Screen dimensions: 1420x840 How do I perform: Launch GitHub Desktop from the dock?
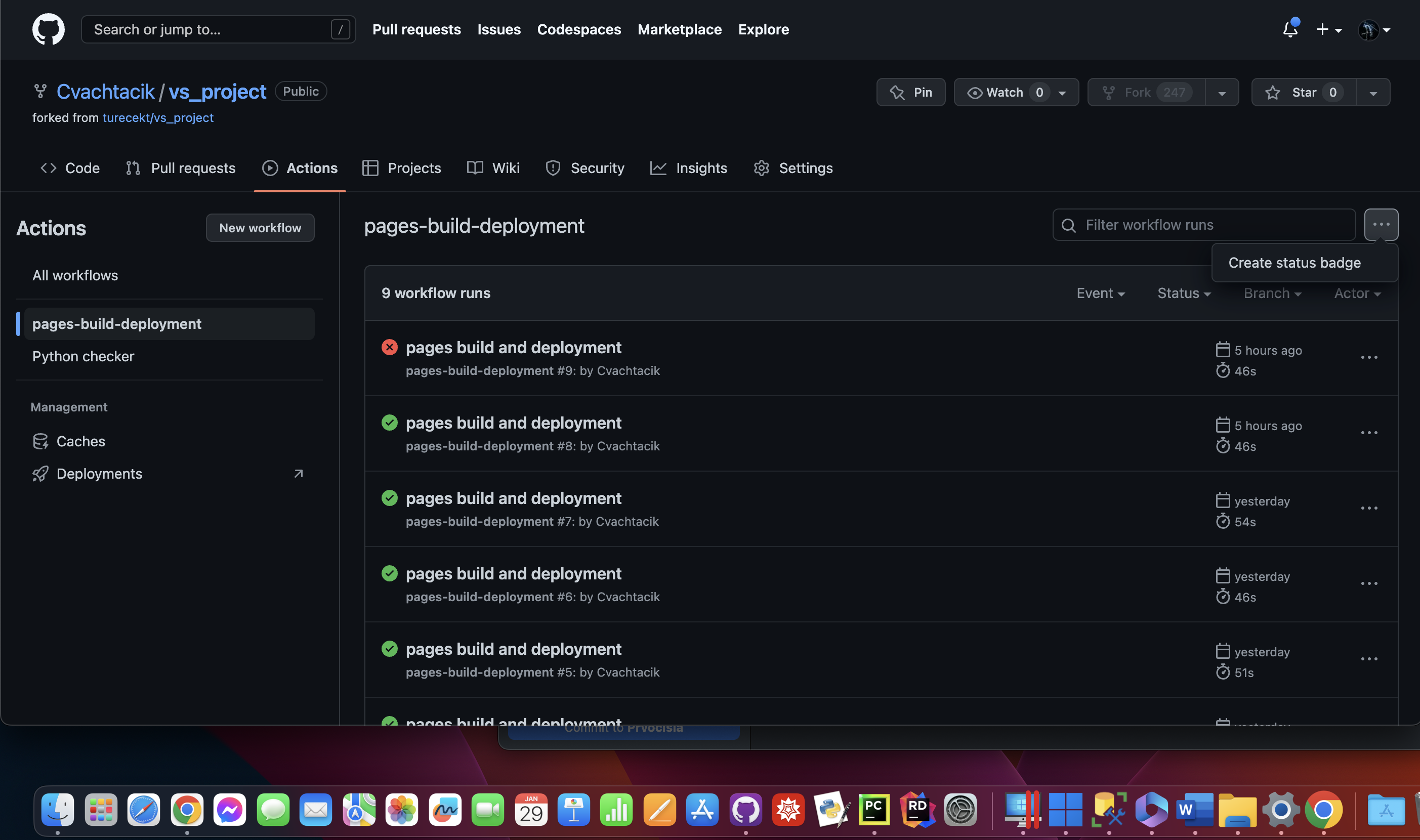pos(745,810)
